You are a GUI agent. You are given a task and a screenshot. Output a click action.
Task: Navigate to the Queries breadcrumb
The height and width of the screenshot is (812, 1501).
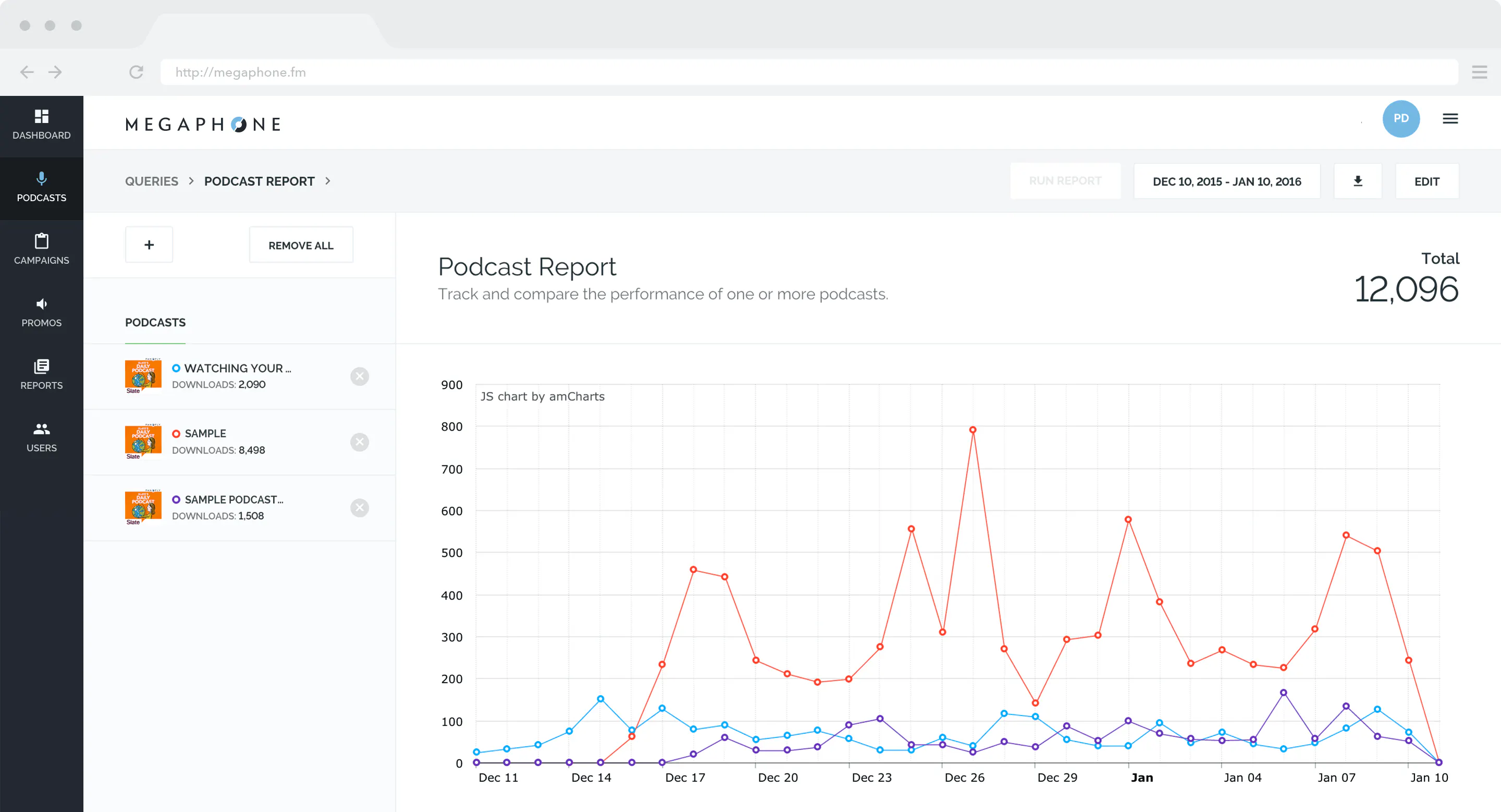[x=152, y=181]
